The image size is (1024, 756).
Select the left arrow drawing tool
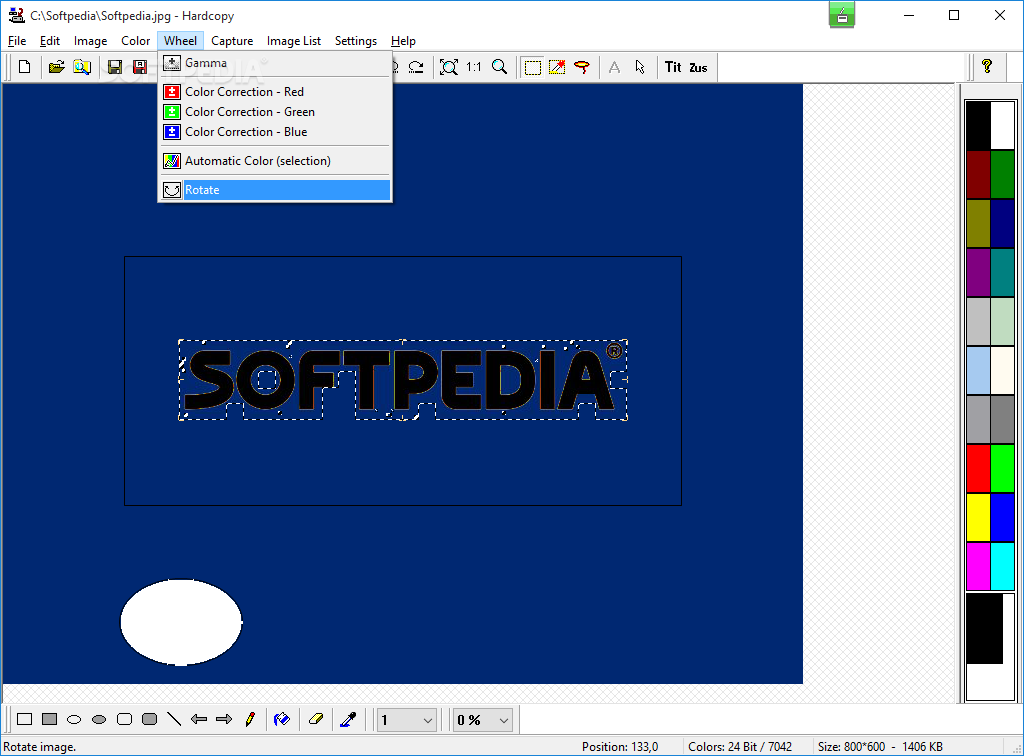coord(199,719)
